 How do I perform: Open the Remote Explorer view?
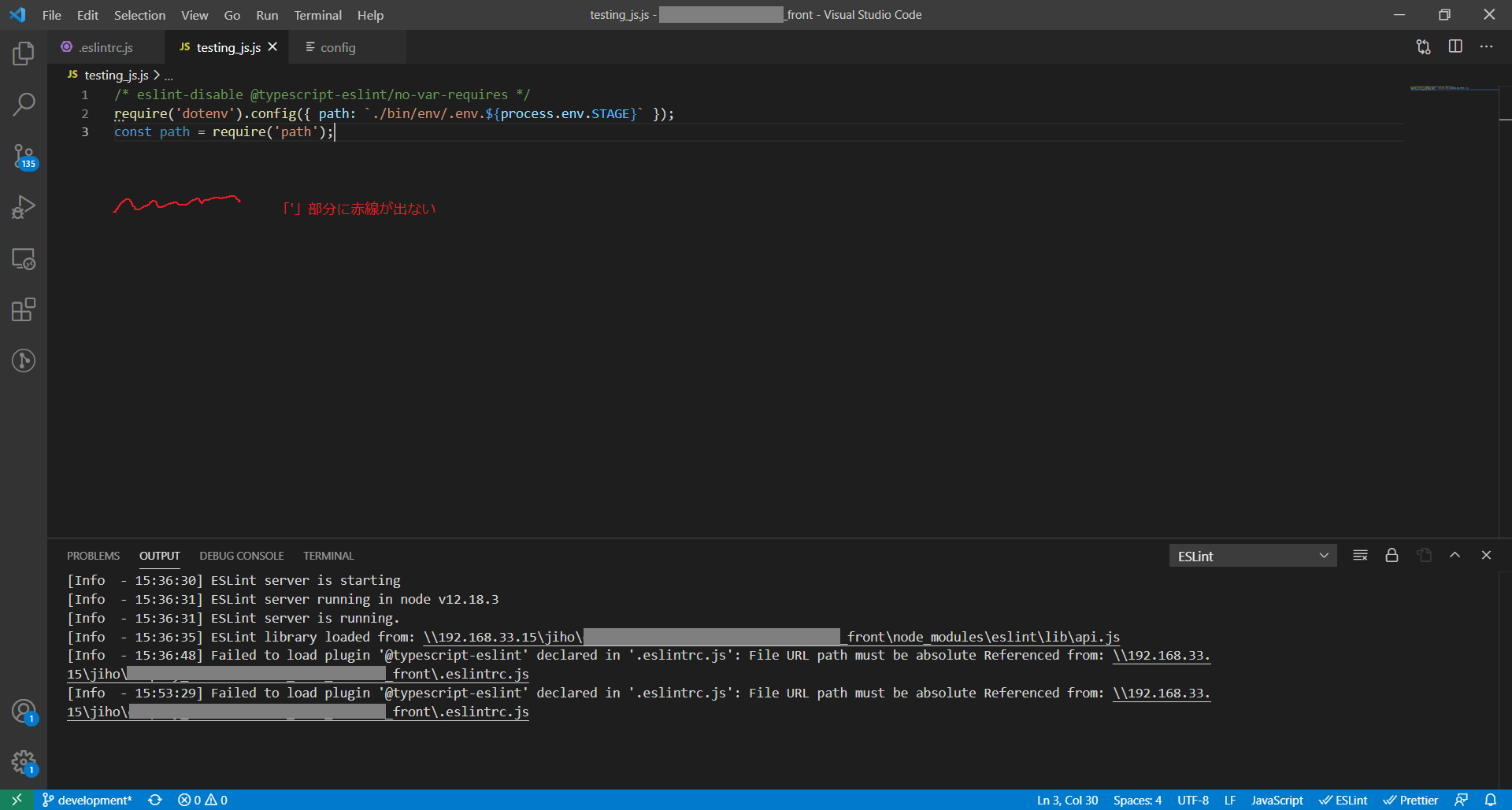click(x=24, y=258)
